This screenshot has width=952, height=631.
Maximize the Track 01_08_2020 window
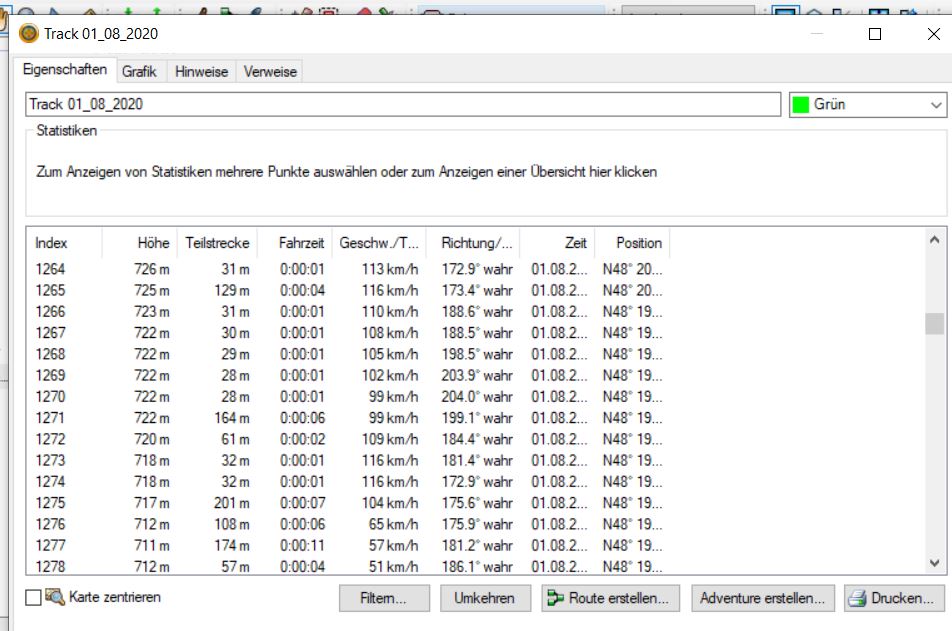pyautogui.click(x=875, y=34)
